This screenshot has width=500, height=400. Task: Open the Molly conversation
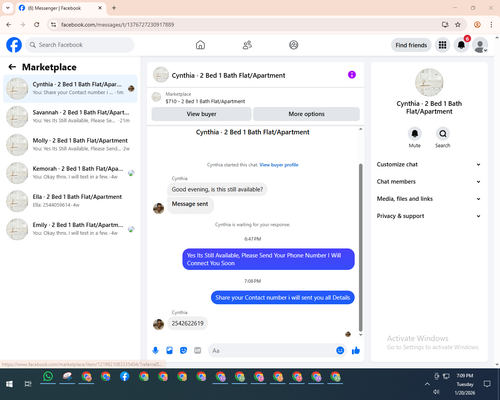click(70, 145)
